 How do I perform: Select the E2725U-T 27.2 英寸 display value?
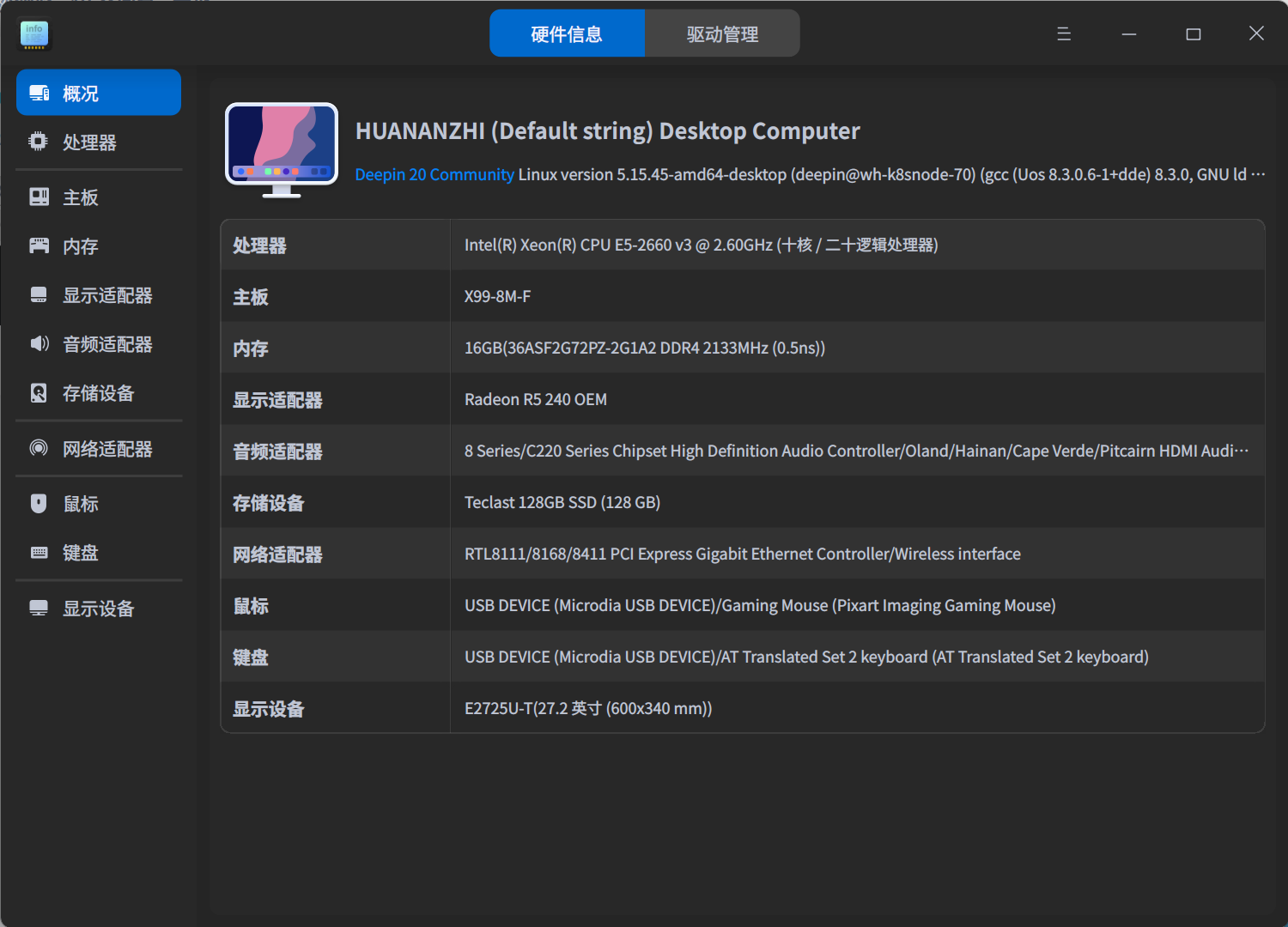coord(588,708)
